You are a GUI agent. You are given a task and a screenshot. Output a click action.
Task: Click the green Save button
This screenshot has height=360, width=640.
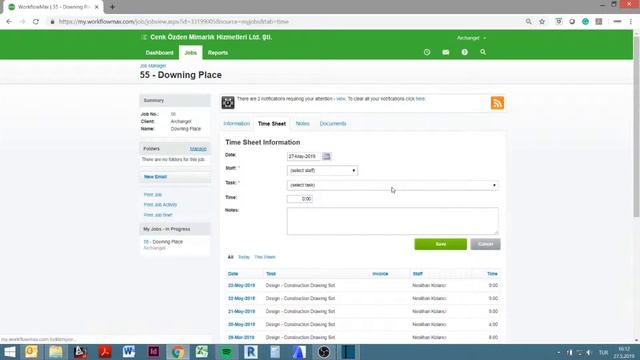click(x=440, y=244)
